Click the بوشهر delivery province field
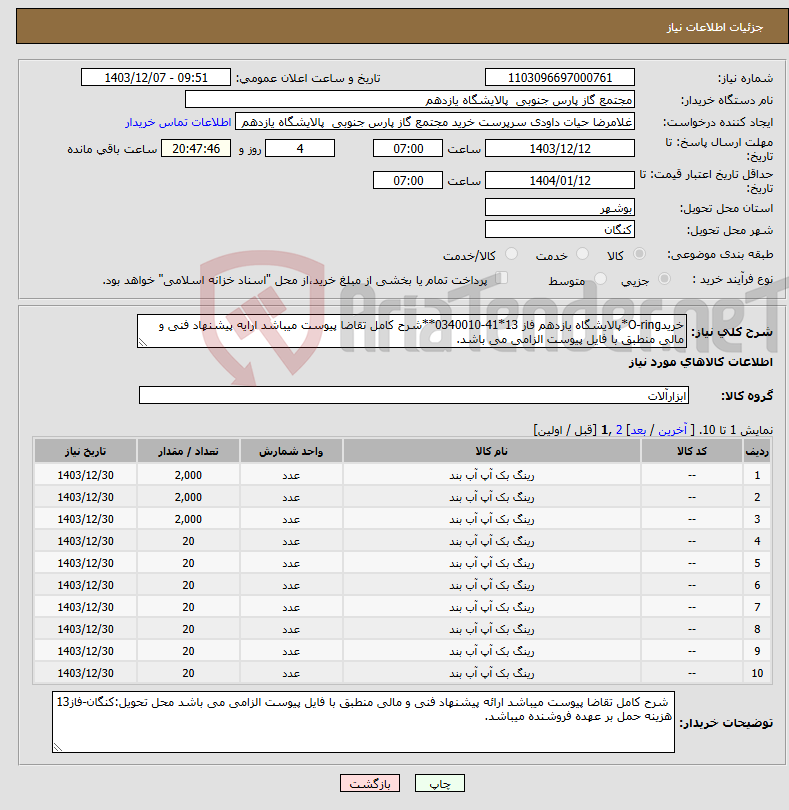789x810 pixels. pos(560,208)
